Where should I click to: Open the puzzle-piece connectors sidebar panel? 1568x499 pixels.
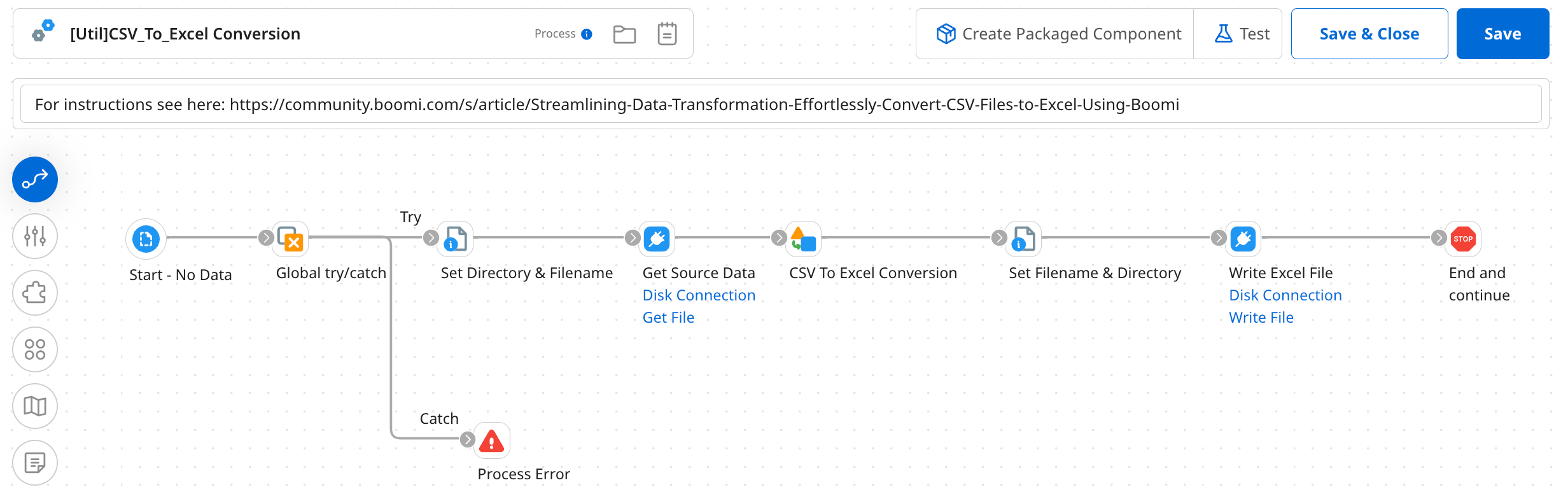[34, 293]
